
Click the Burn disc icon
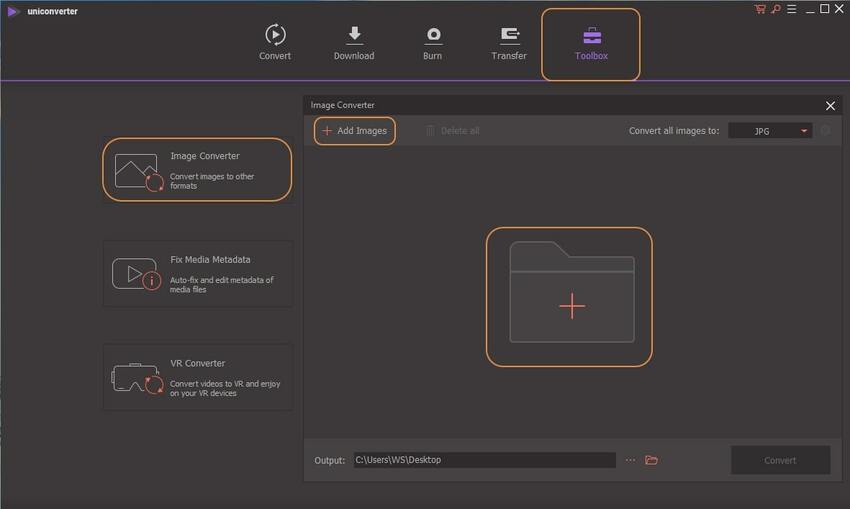click(x=433, y=35)
